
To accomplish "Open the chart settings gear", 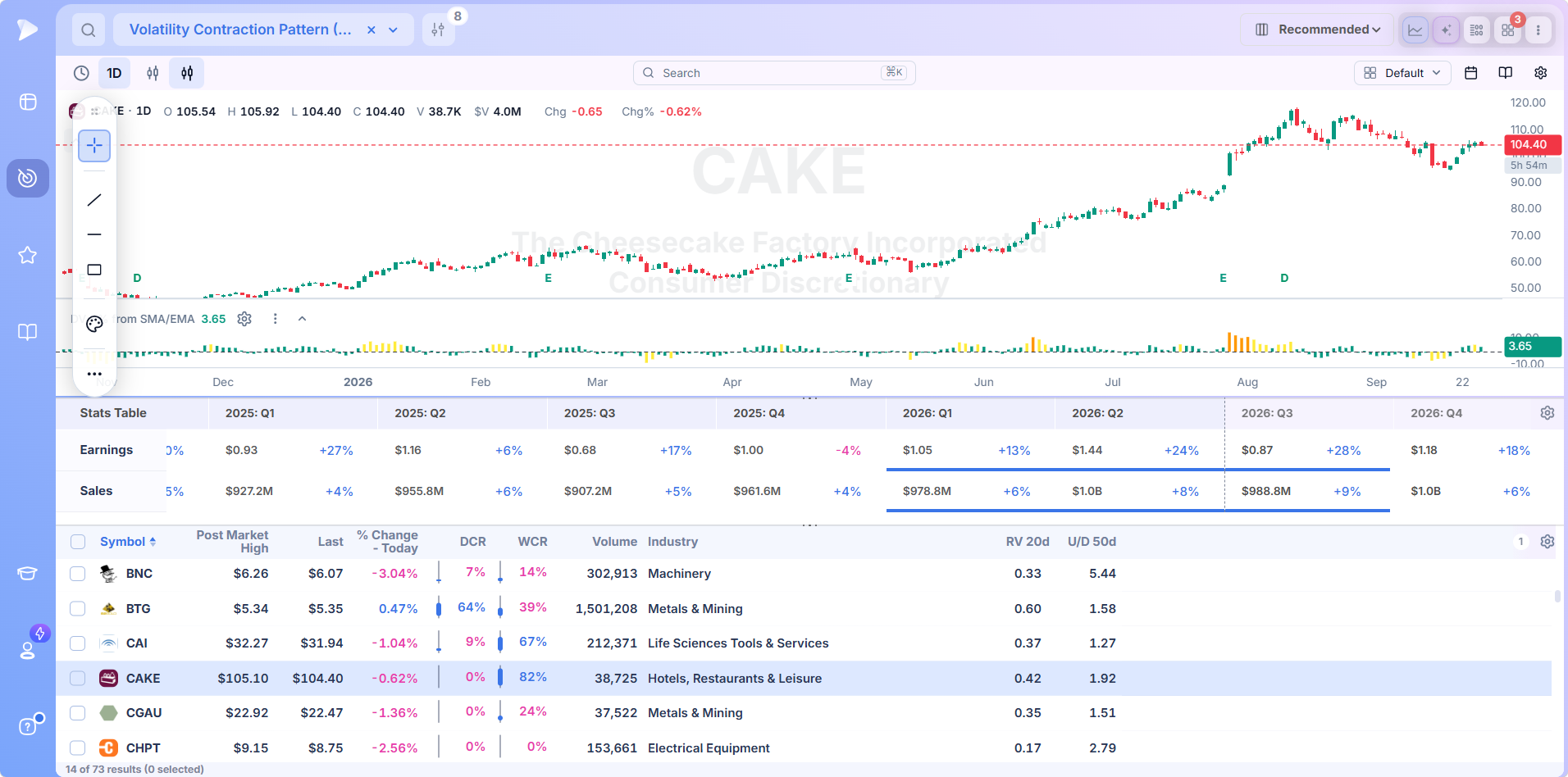I will pos(1540,73).
